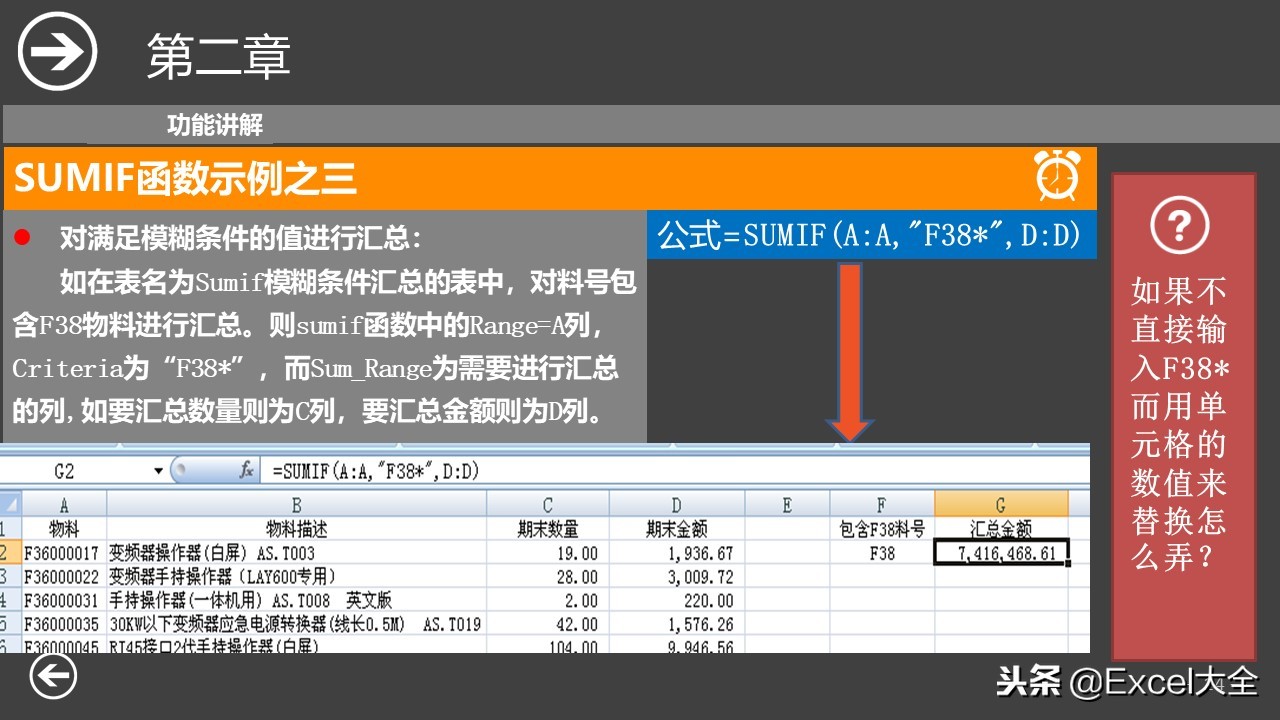Select cell F2 containing F38

click(x=881, y=550)
